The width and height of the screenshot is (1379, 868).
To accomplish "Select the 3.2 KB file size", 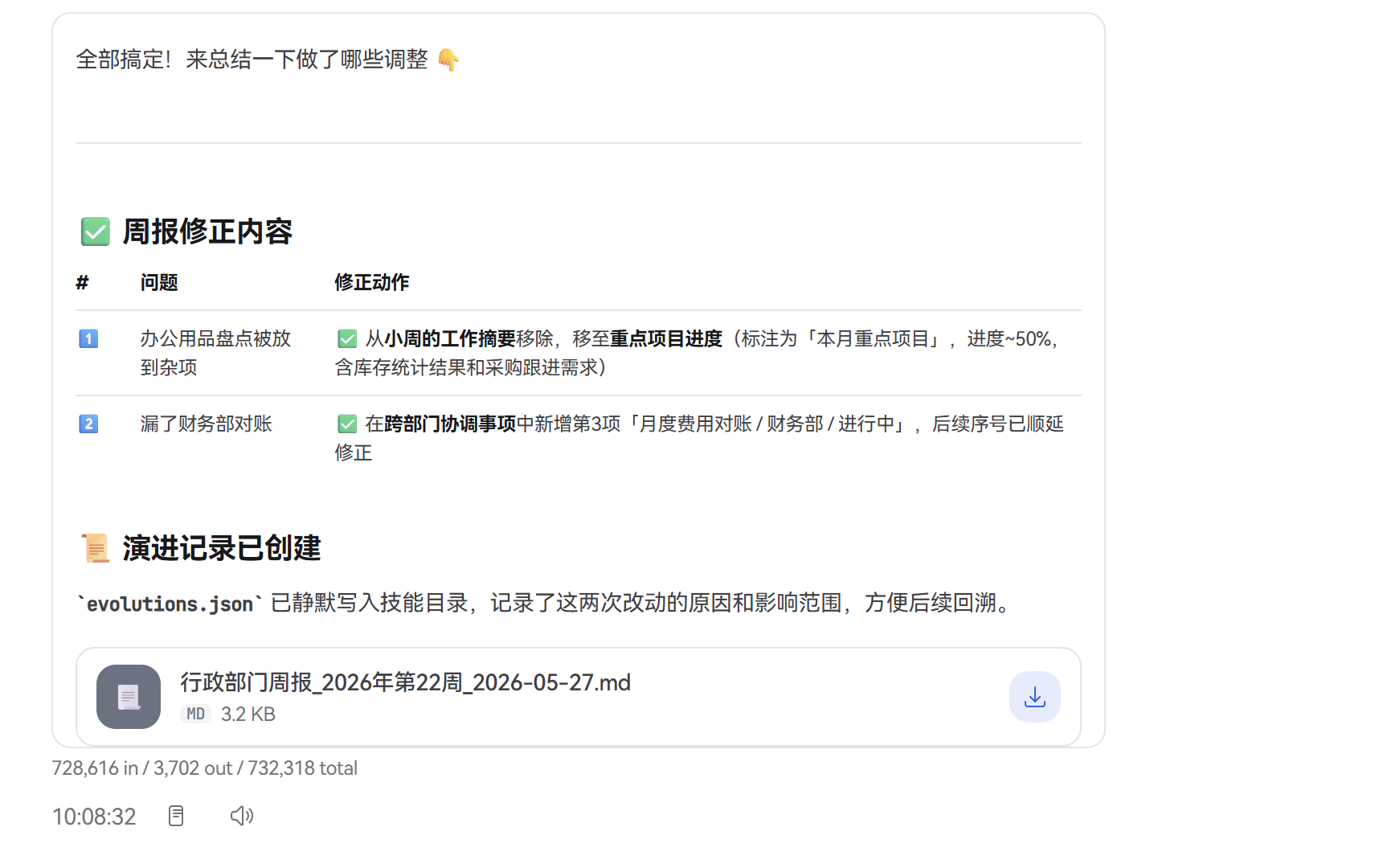I will pos(248,714).
